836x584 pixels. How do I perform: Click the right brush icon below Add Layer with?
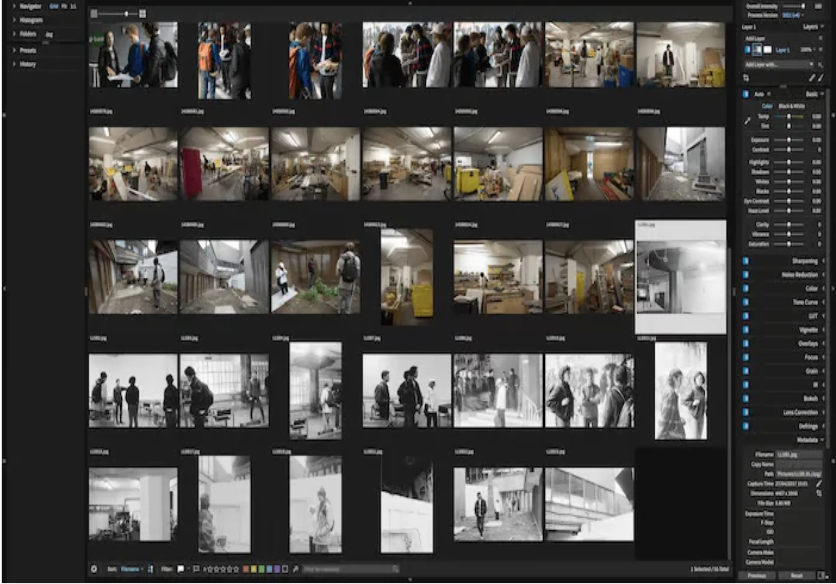[x=821, y=78]
